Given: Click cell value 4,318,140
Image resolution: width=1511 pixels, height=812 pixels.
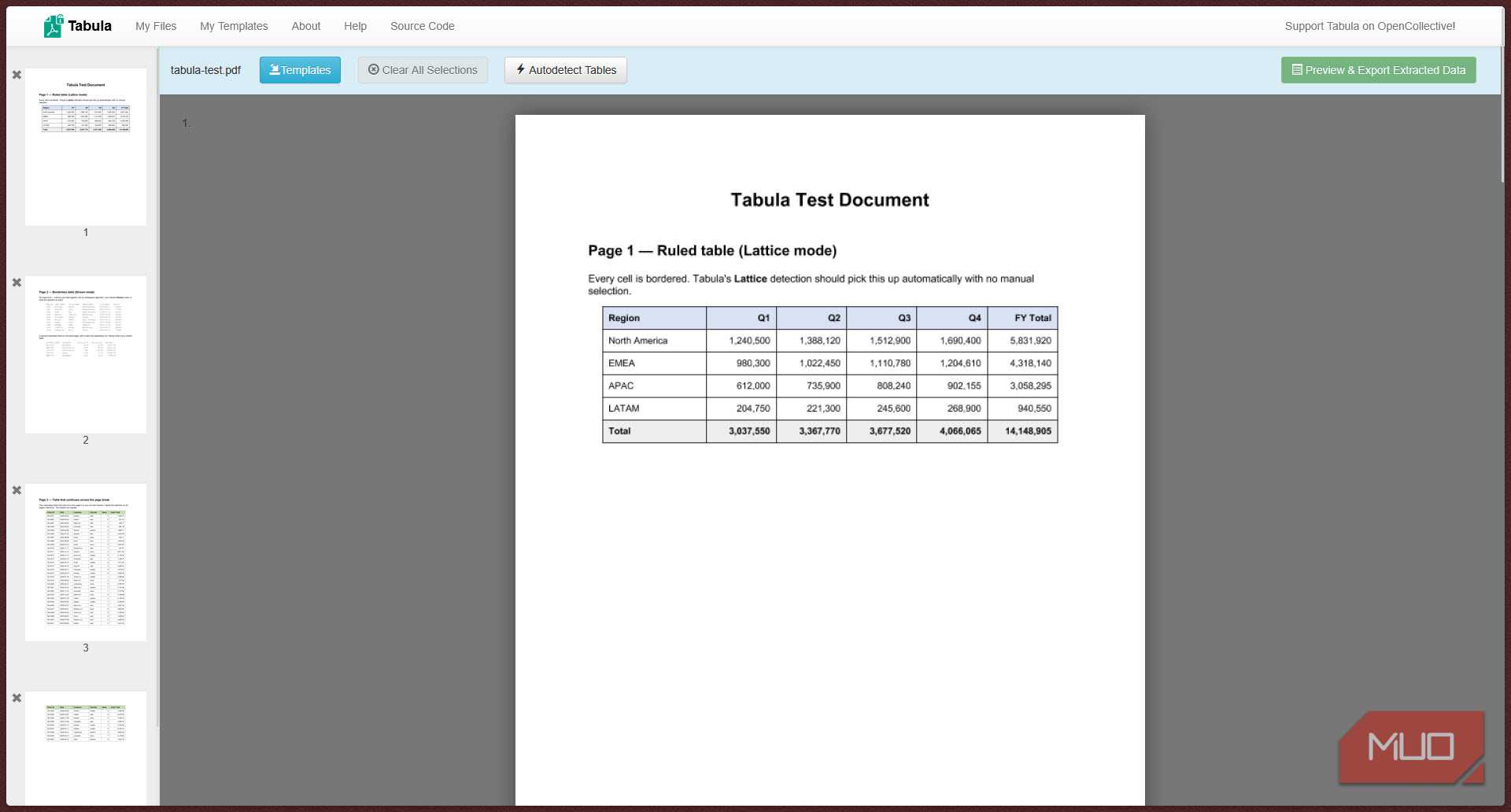Looking at the screenshot, I should (1030, 364).
